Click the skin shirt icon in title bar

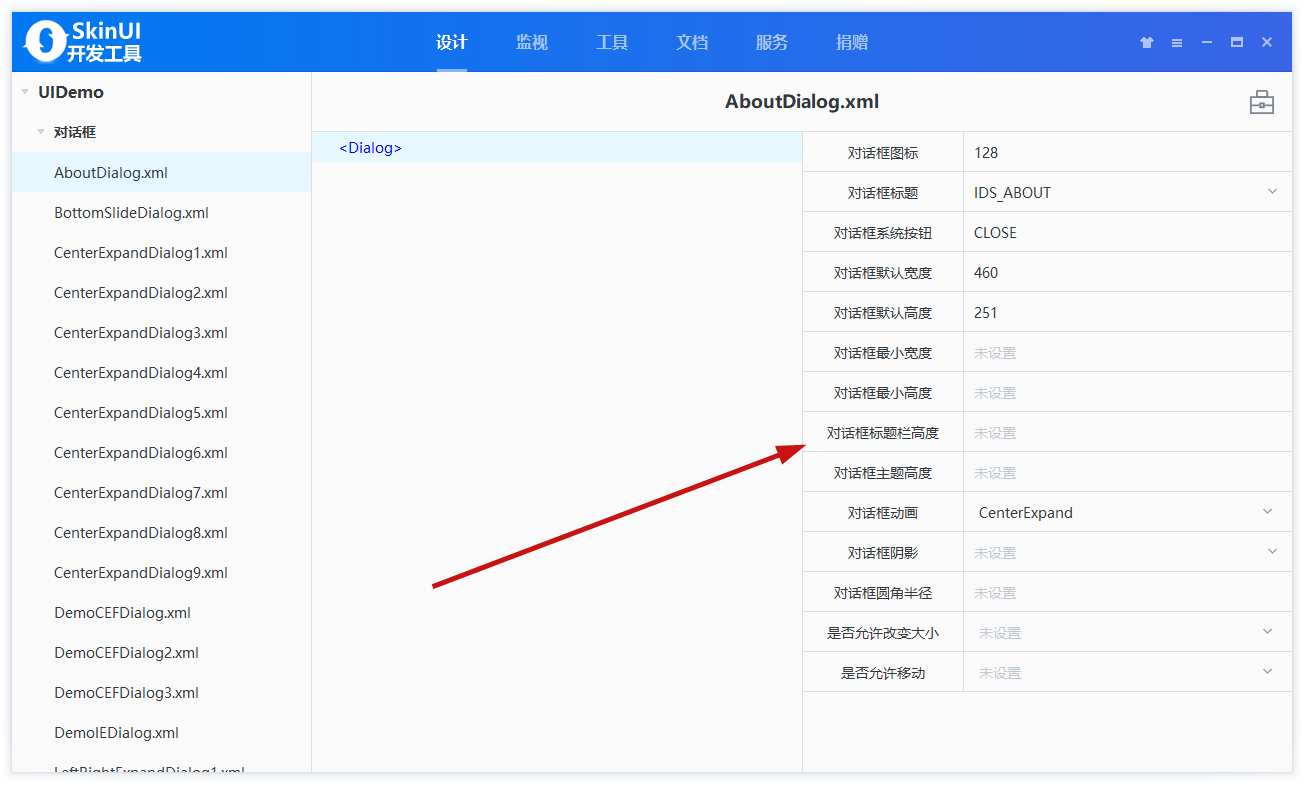click(x=1147, y=43)
